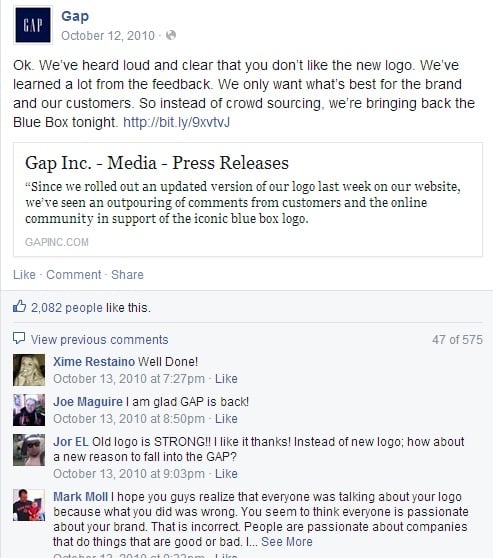493x558 pixels.
Task: Click the Gap logo profile picture
Action: pos(33,25)
